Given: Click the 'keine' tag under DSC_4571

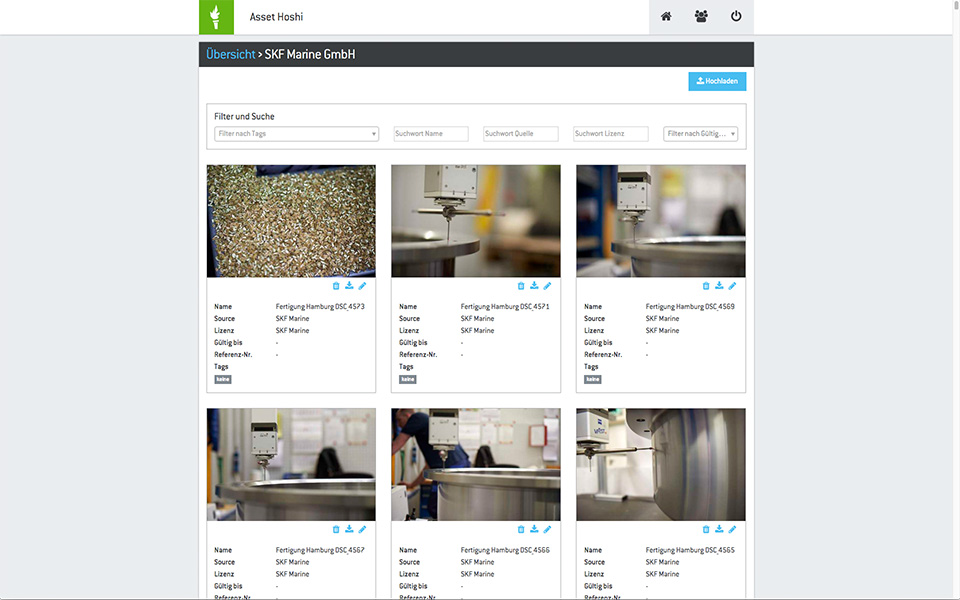Looking at the screenshot, I should tap(408, 380).
